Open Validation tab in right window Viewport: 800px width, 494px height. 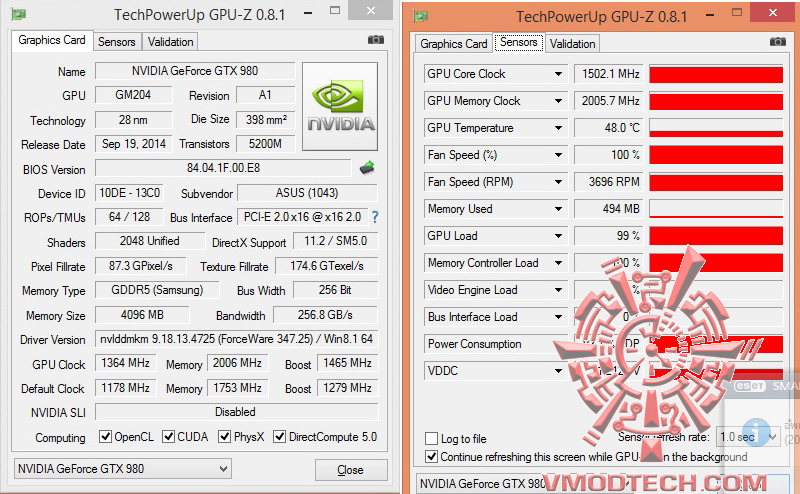pyautogui.click(x=572, y=44)
